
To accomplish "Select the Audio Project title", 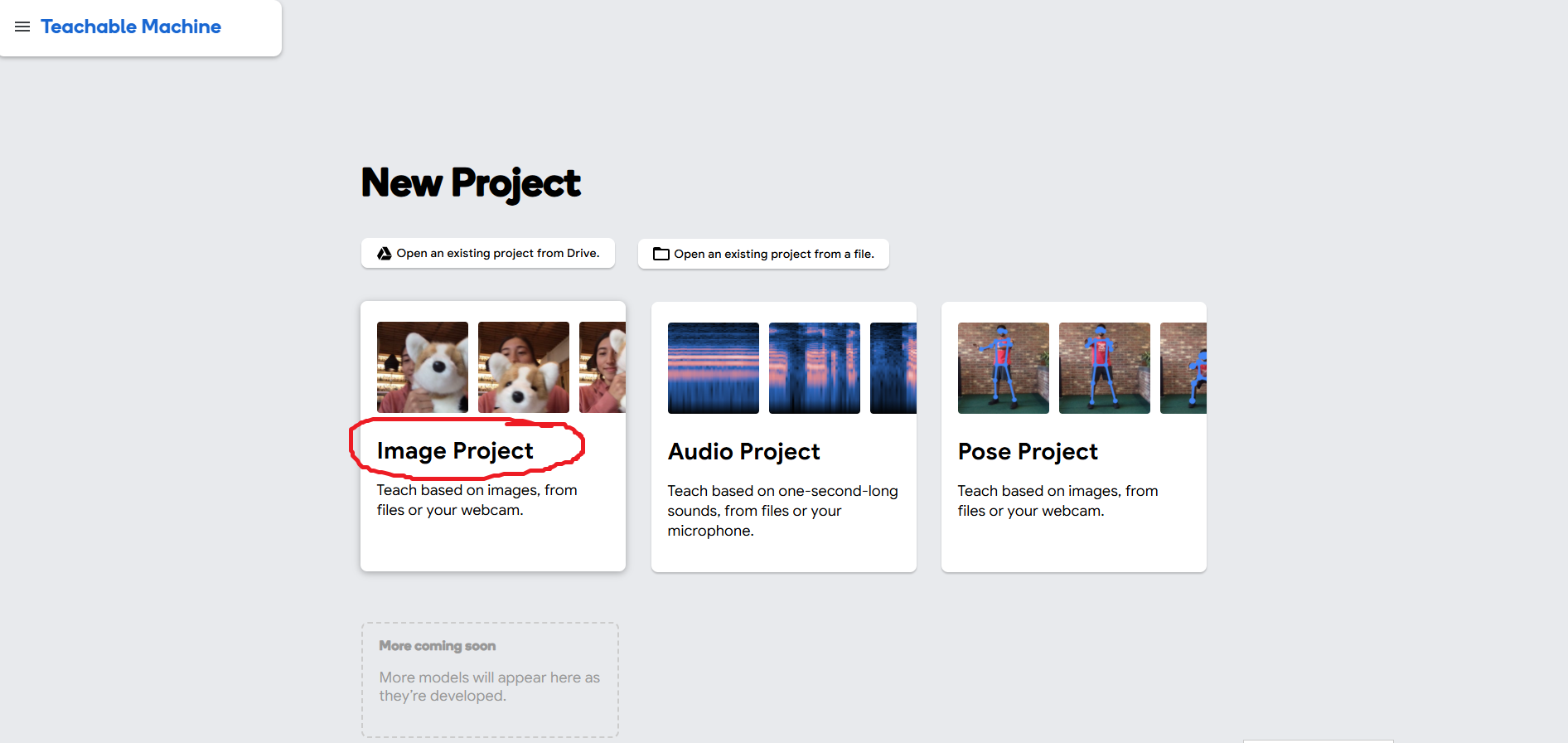I will coord(743,451).
